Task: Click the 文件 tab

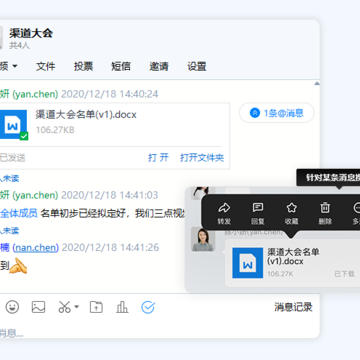Action: pyautogui.click(x=46, y=66)
